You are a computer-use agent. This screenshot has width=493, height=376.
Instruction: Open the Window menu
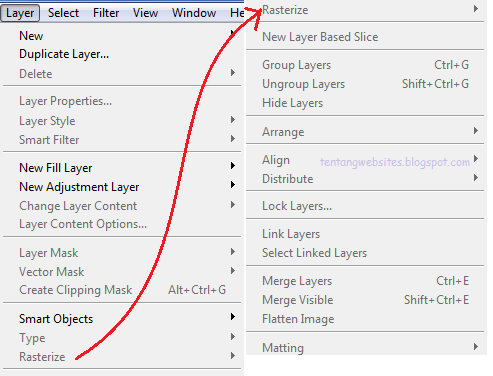pos(194,13)
